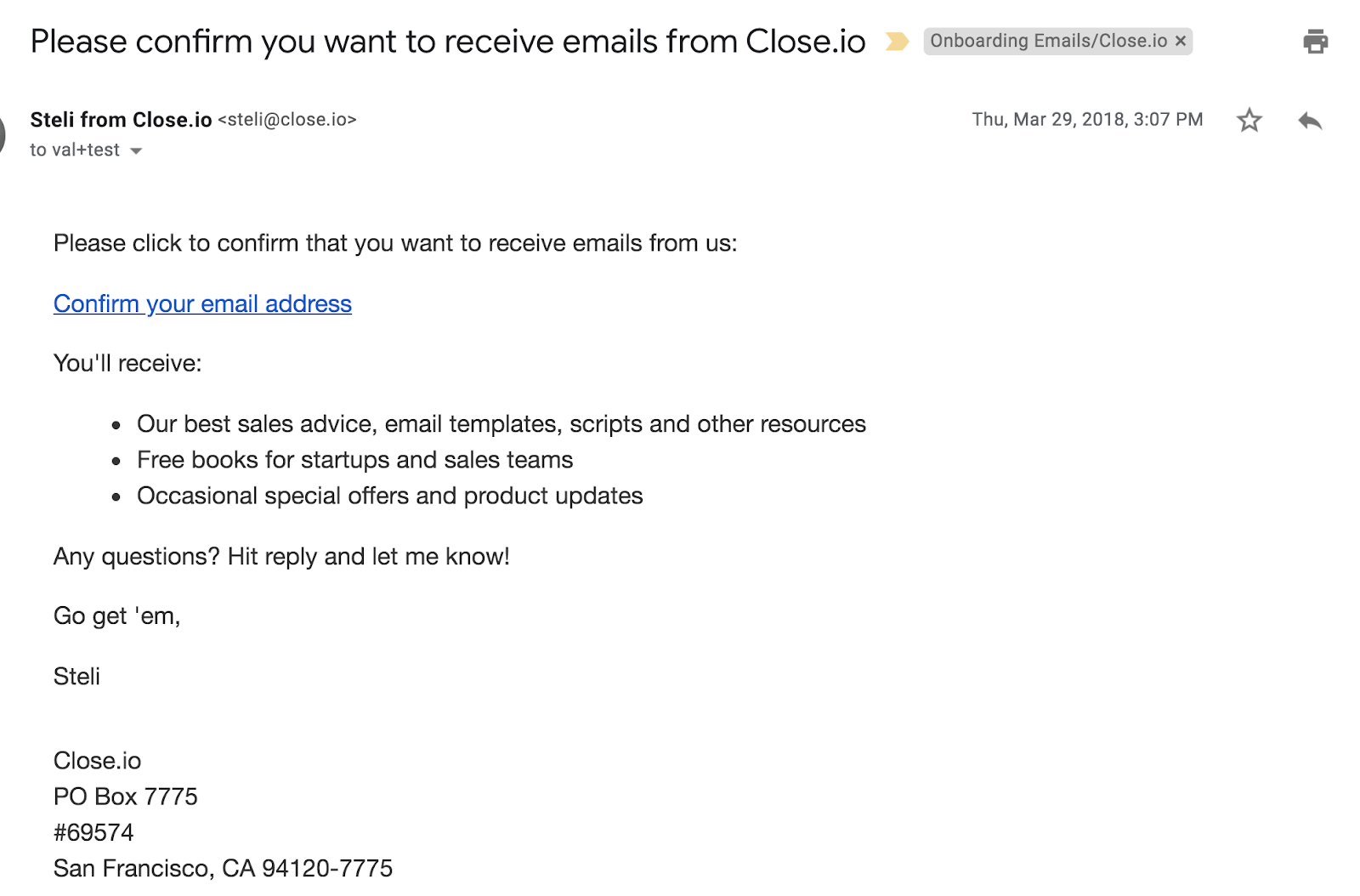Click 'Occasional special offers' bullet text
This screenshot has width=1360, height=896.
[390, 496]
